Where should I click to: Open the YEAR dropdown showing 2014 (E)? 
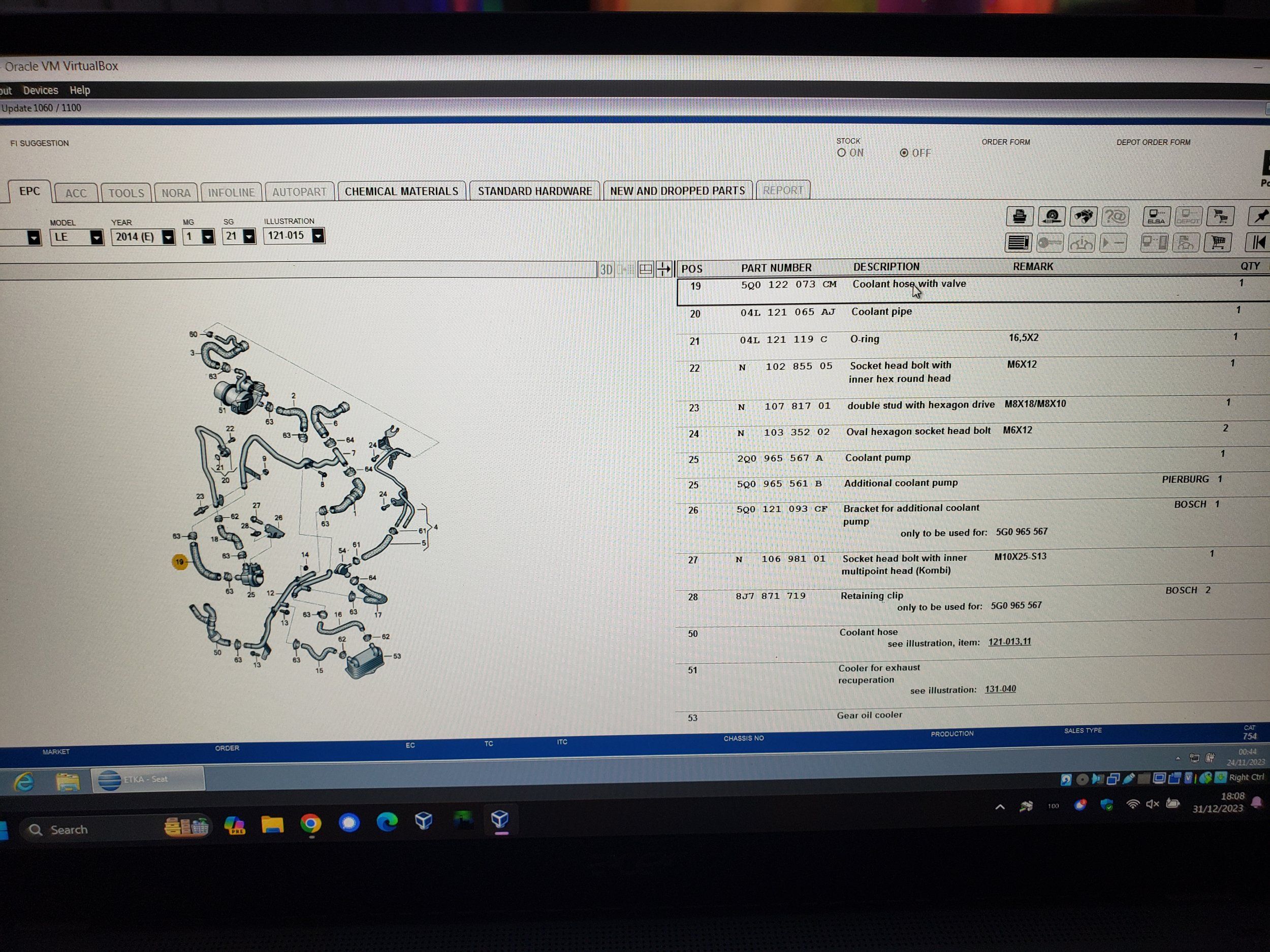coord(168,237)
